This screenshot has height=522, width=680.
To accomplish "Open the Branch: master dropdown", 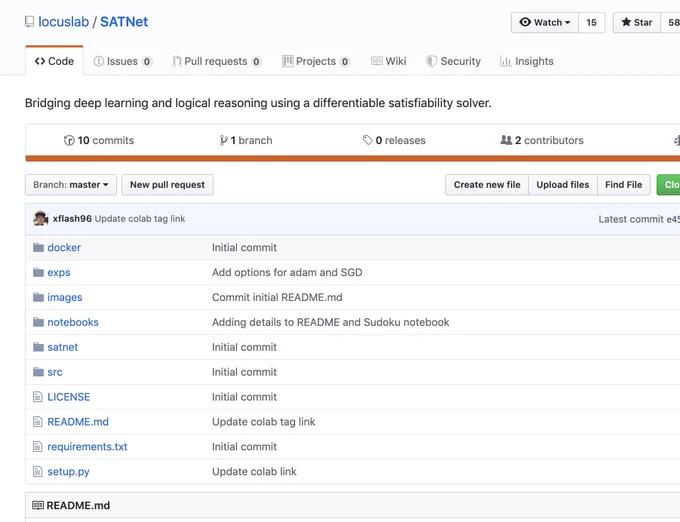I will click(x=71, y=185).
